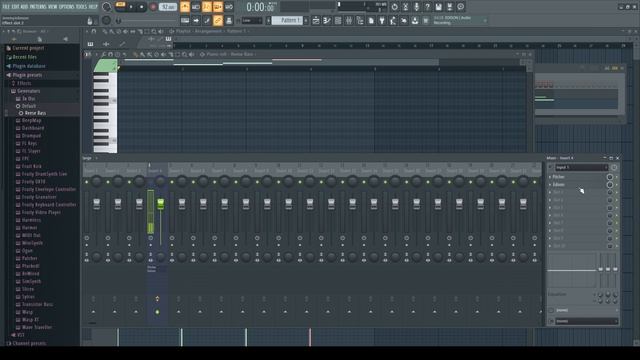The width and height of the screenshot is (640, 360).
Task: Click the transport Stop button
Action: coord(142,7)
